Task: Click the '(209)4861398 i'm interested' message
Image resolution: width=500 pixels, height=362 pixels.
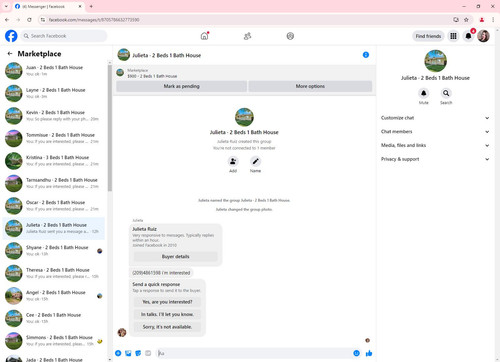Action: coord(161,273)
